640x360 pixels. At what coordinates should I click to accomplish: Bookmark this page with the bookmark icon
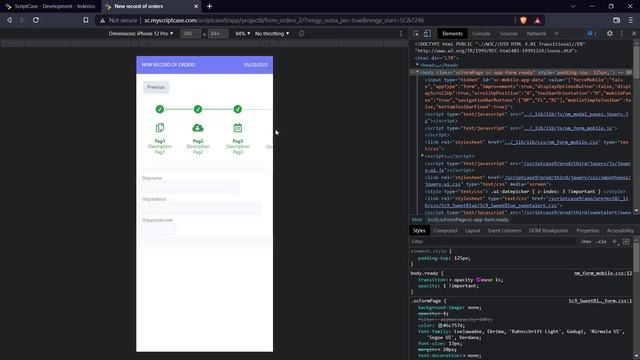click(x=86, y=20)
